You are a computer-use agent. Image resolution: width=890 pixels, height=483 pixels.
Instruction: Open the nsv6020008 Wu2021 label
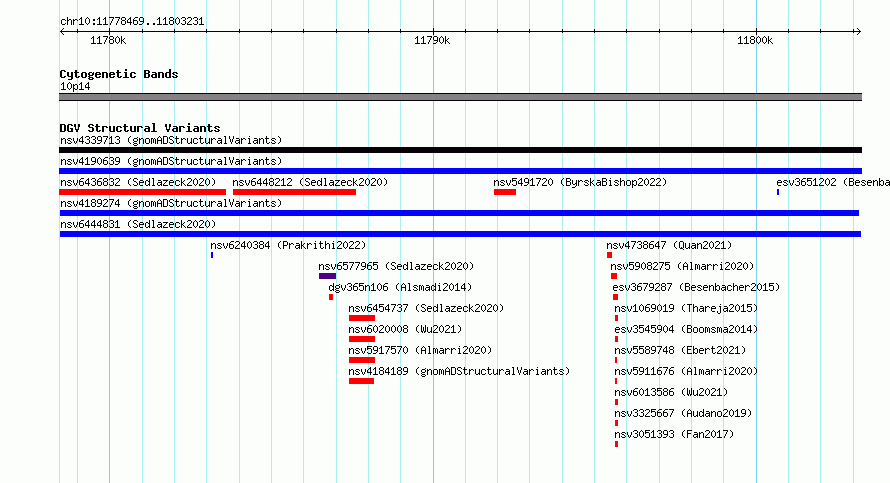[x=405, y=329]
